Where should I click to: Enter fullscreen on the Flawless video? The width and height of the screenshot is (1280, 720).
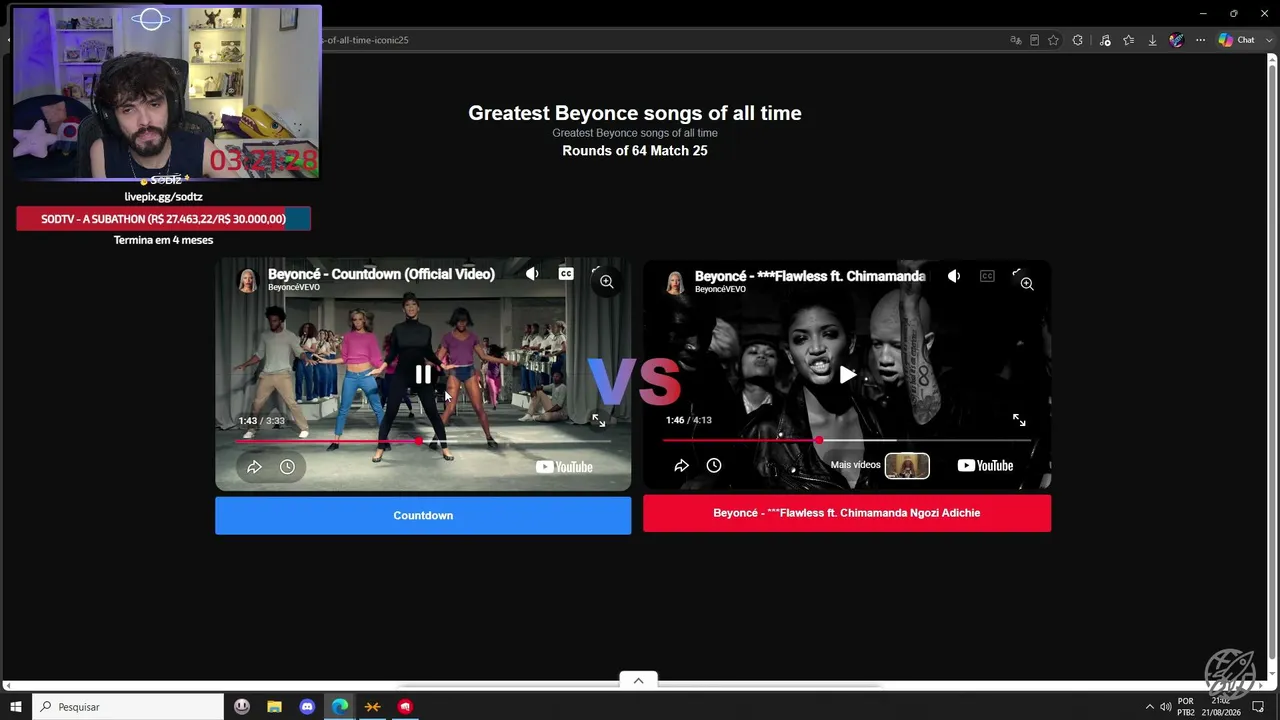pyautogui.click(x=1019, y=420)
